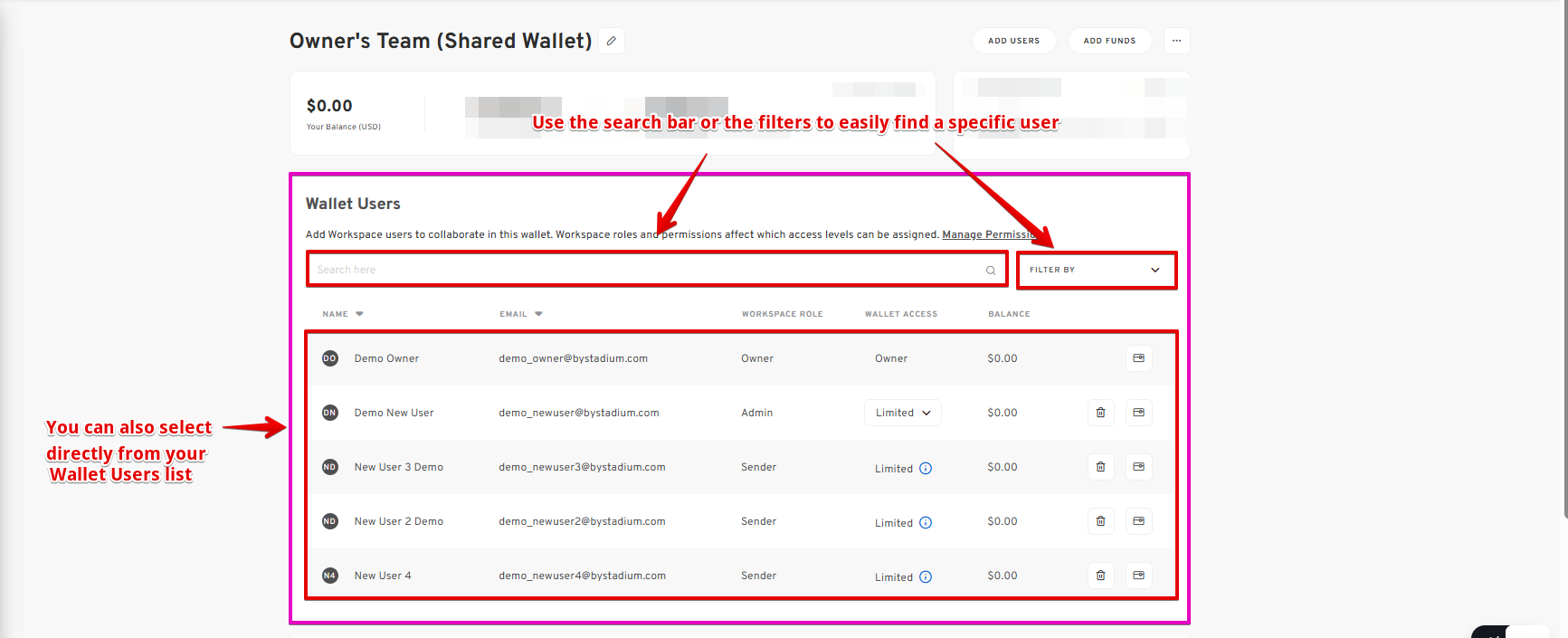This screenshot has height=638, width=1568.
Task: Open the Filter By dropdown
Action: tap(1096, 270)
